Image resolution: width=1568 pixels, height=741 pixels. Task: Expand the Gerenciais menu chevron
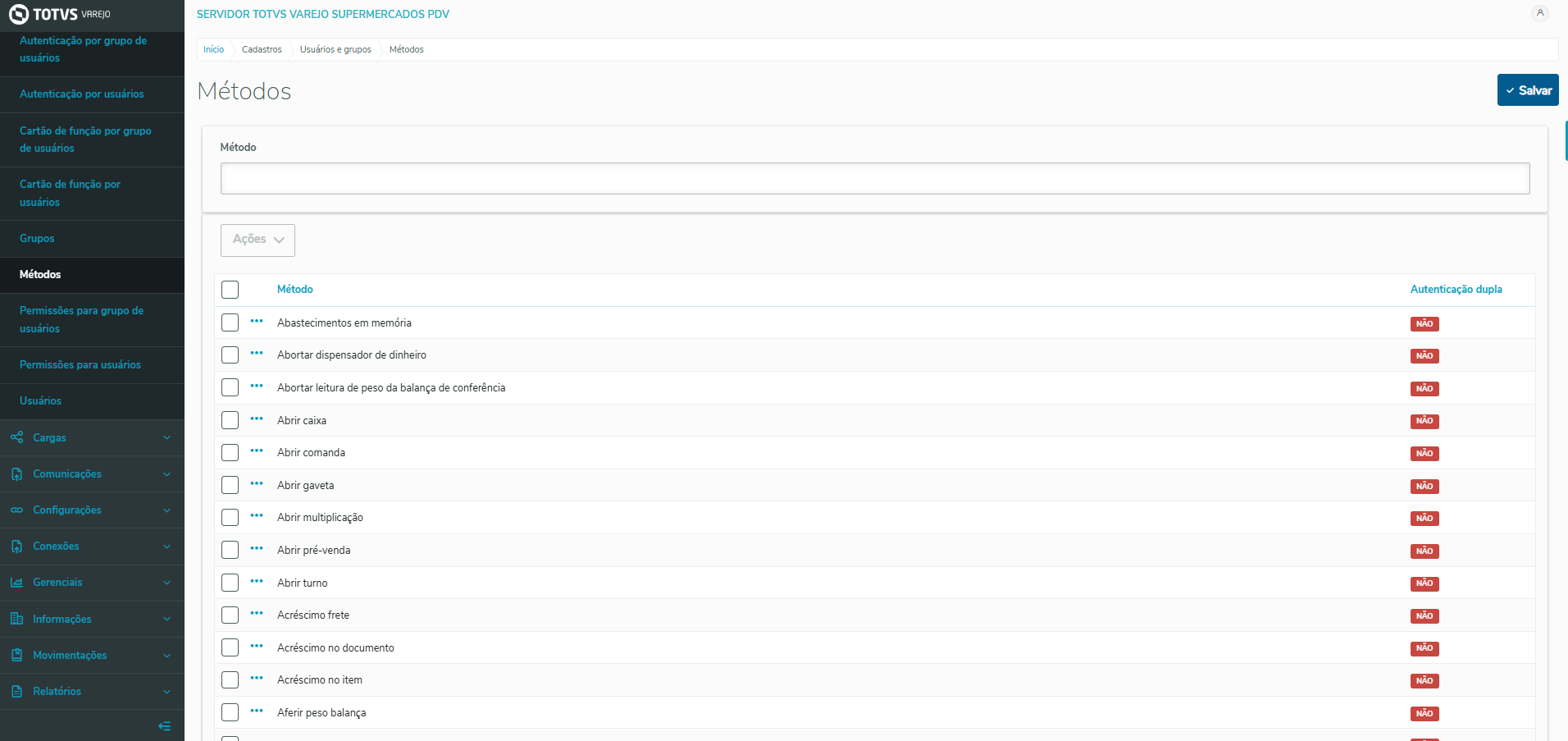click(167, 583)
